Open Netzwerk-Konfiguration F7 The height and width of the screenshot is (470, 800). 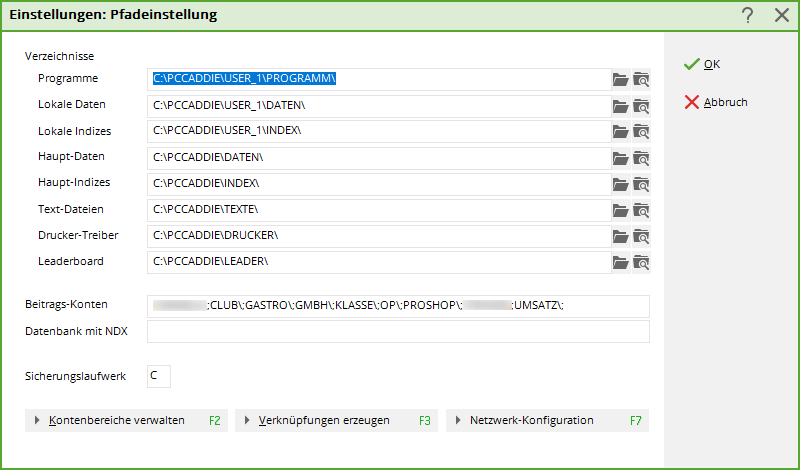point(547,420)
